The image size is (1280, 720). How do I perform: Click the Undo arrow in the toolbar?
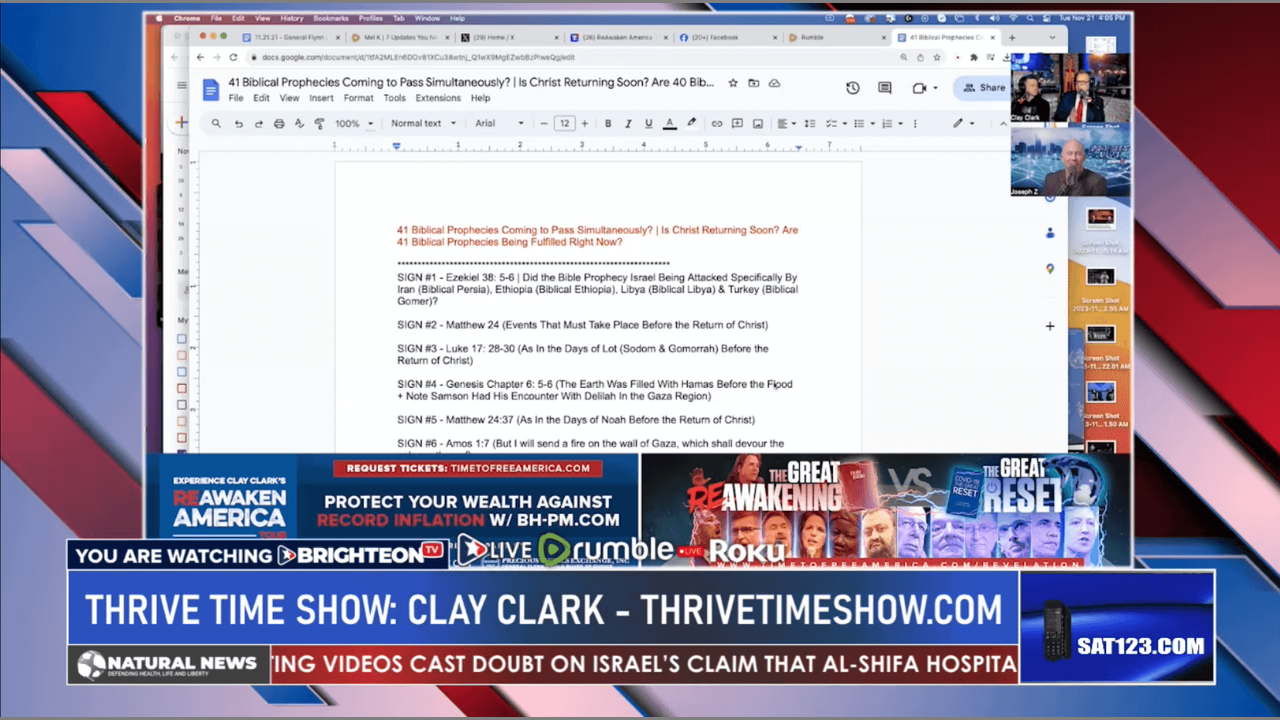(238, 124)
